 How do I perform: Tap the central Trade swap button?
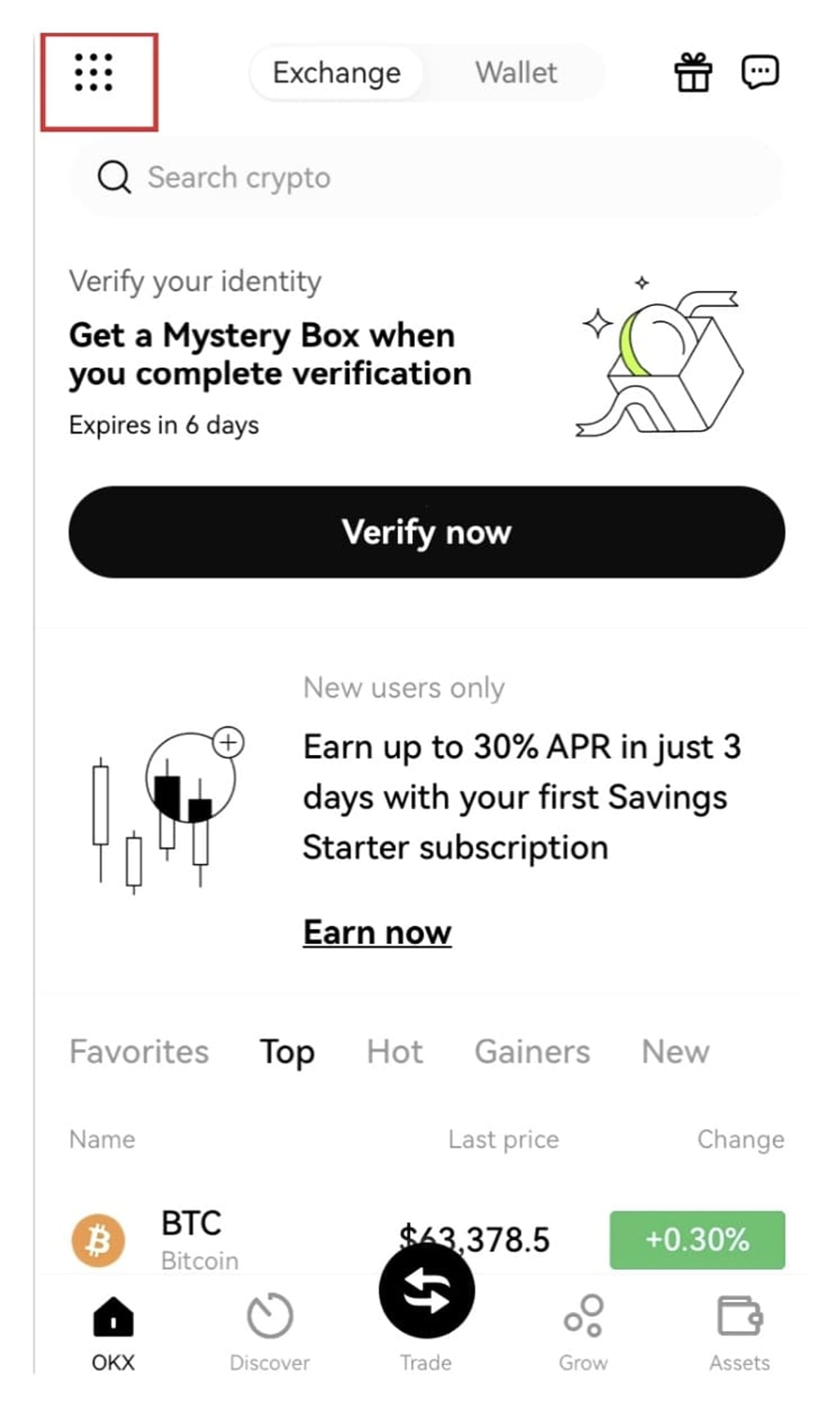coord(426,1290)
